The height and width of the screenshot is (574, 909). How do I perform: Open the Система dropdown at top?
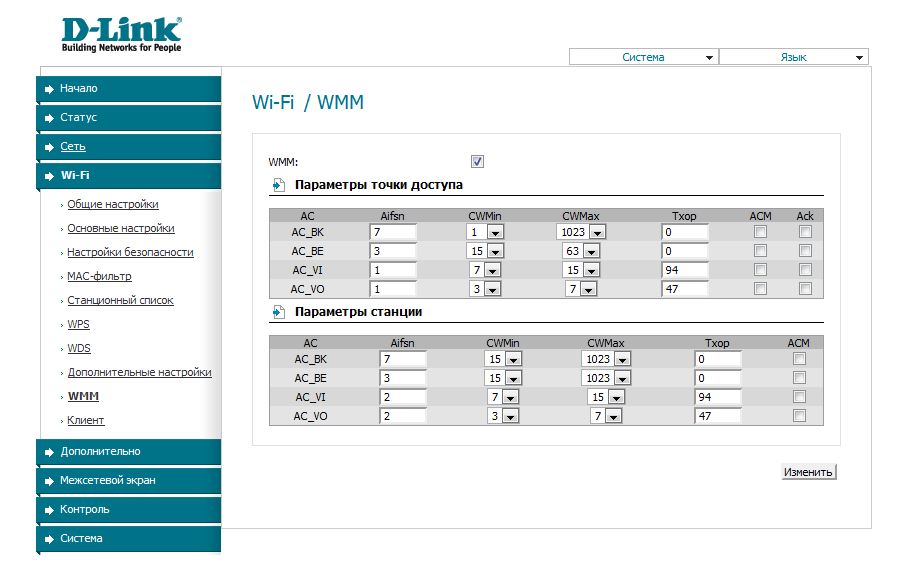[643, 57]
